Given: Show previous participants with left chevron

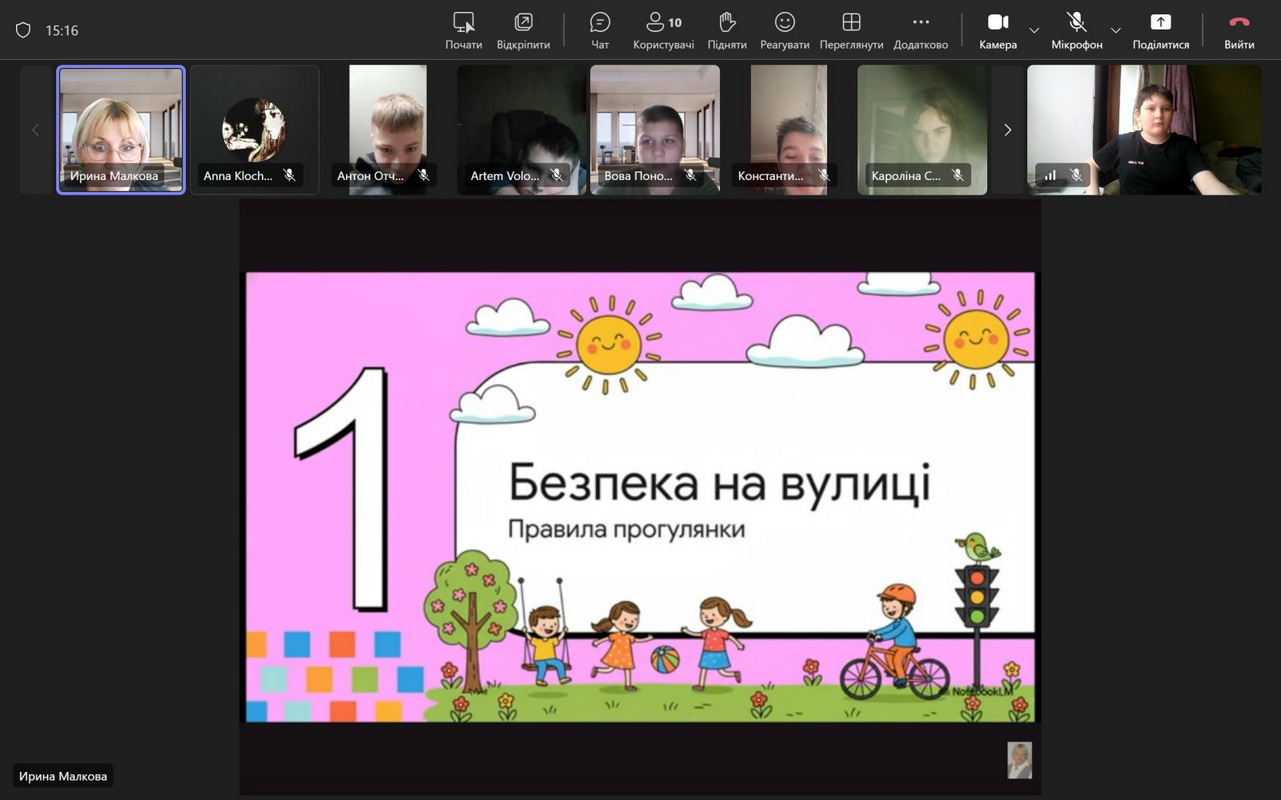Looking at the screenshot, I should [35, 130].
